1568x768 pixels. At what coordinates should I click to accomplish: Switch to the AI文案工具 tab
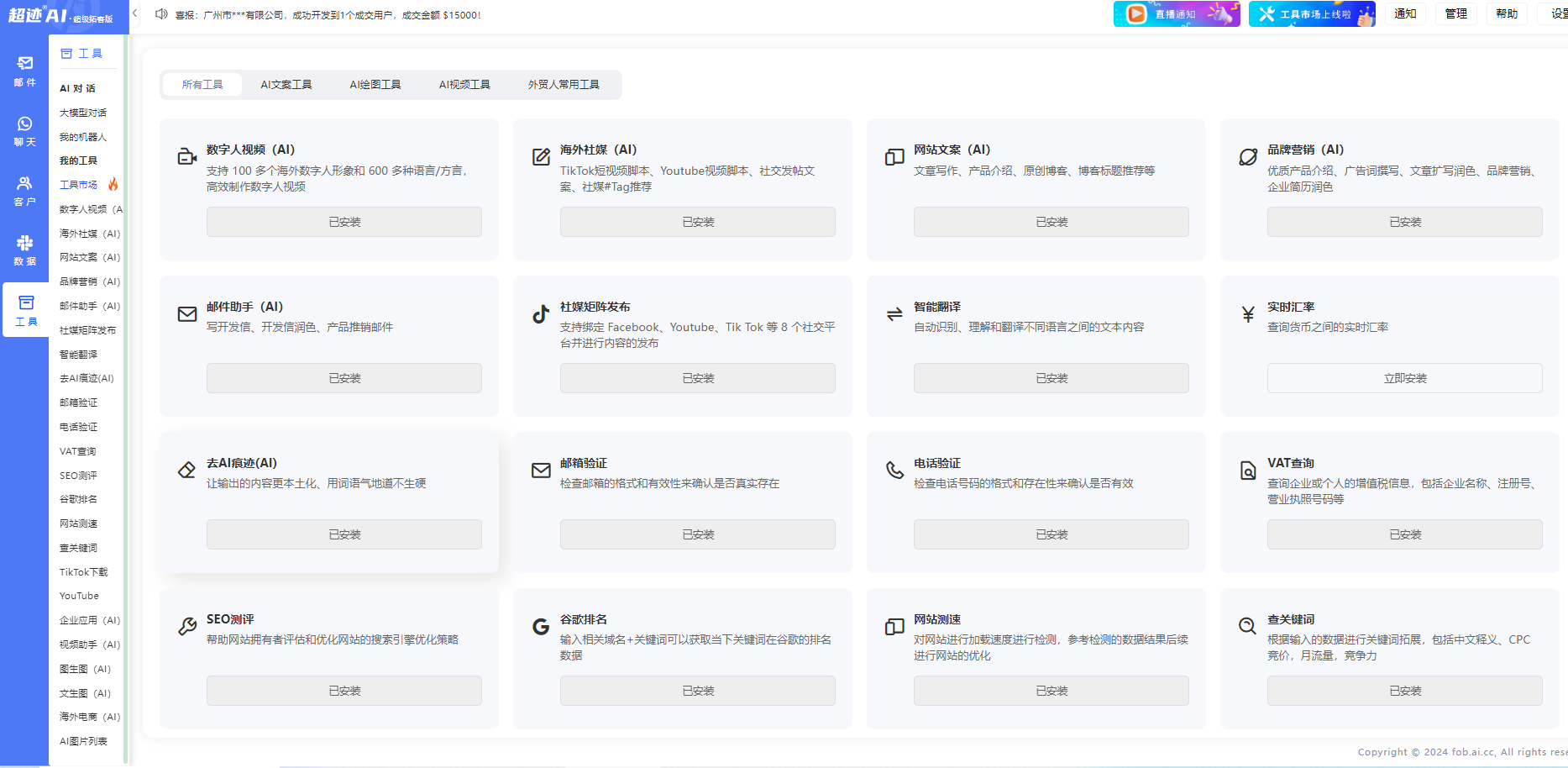[286, 85]
